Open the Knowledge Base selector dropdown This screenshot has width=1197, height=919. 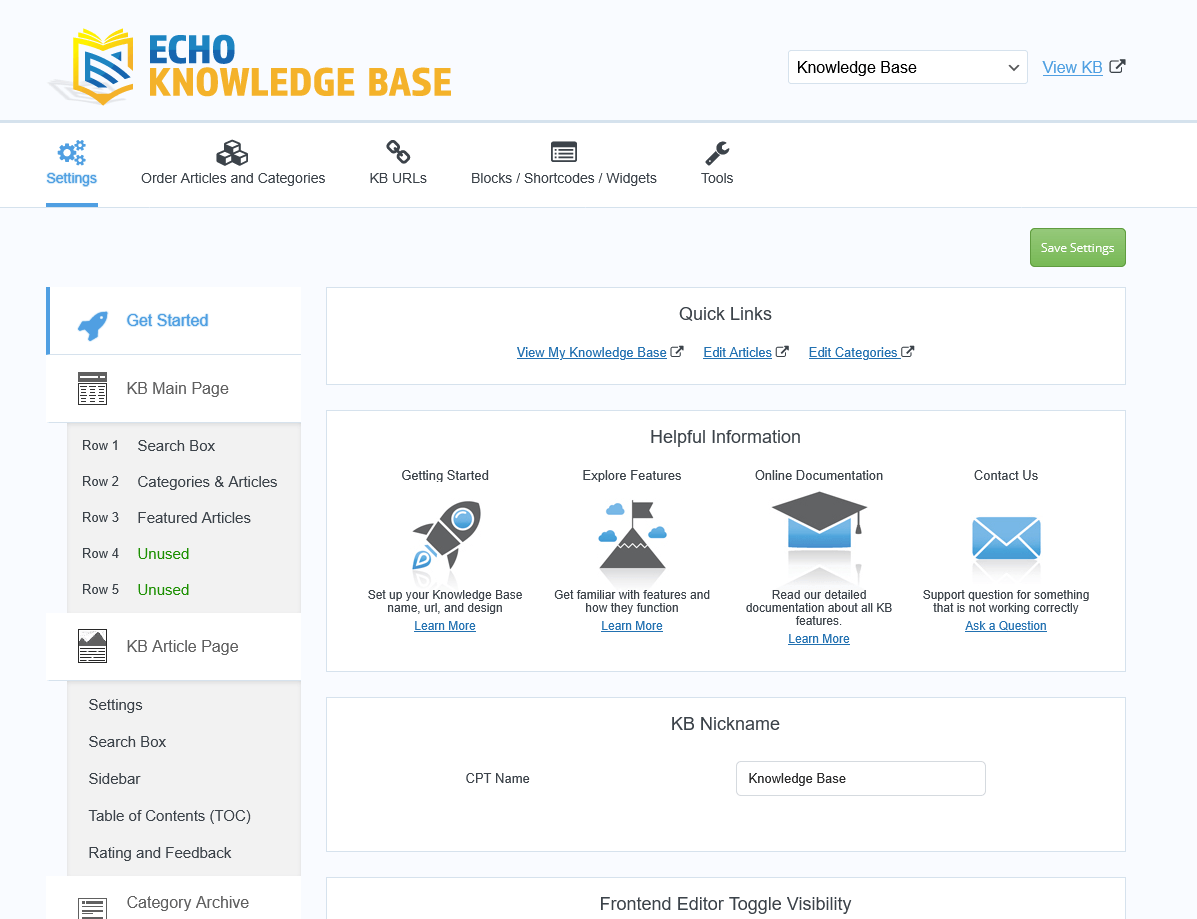coord(908,67)
